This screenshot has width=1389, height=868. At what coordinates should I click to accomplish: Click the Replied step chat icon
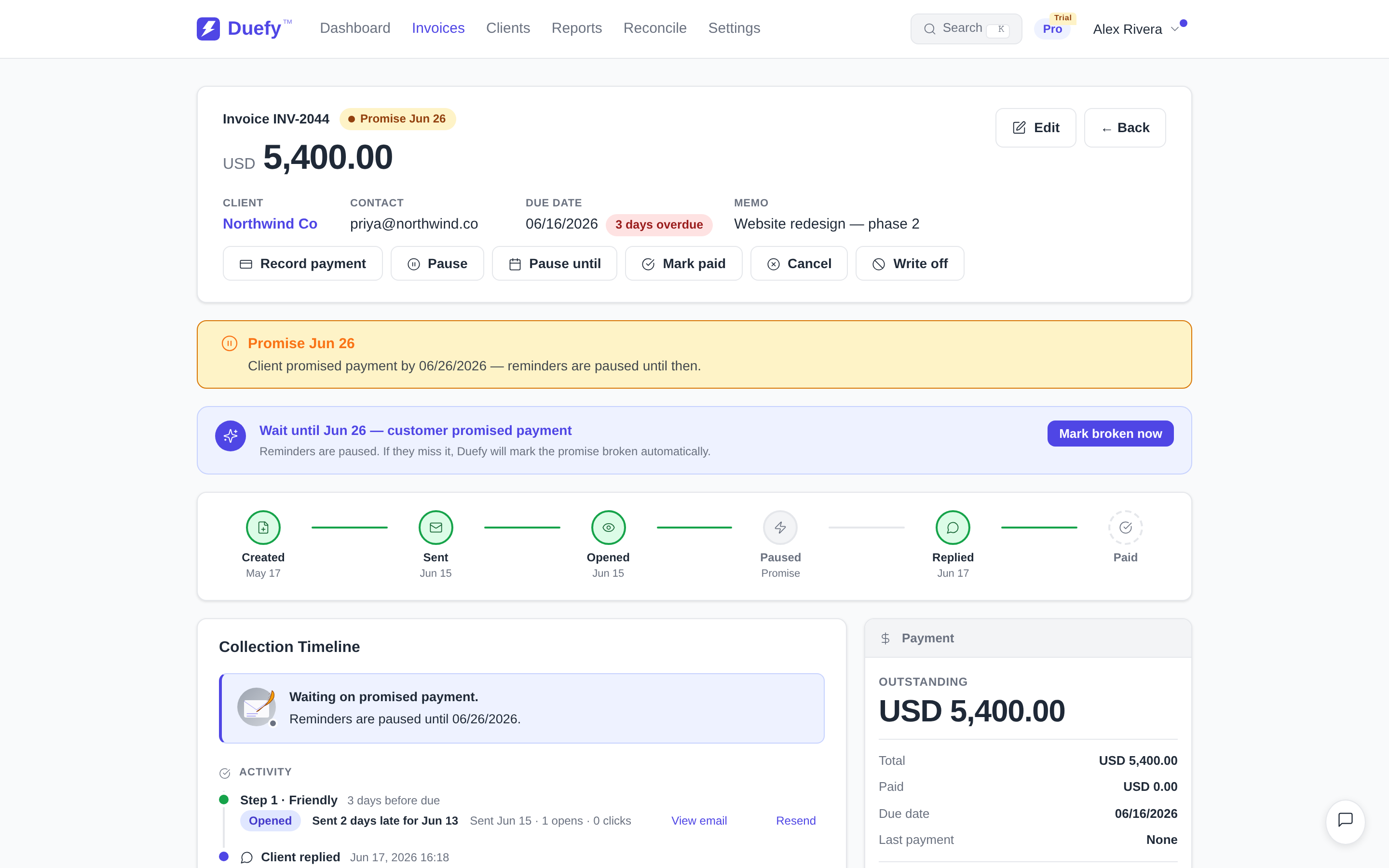(953, 528)
